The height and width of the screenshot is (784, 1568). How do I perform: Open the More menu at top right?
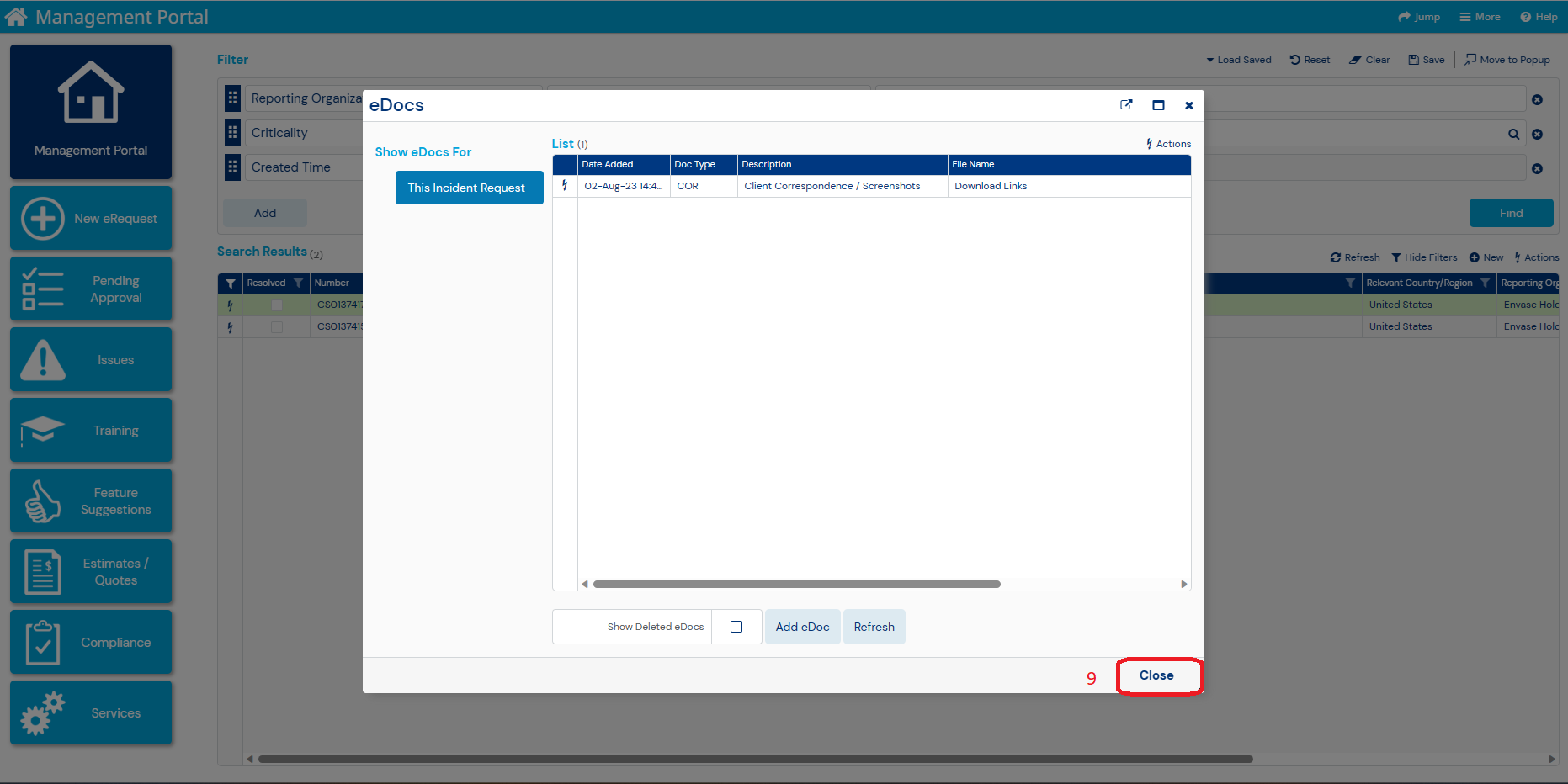[1479, 16]
